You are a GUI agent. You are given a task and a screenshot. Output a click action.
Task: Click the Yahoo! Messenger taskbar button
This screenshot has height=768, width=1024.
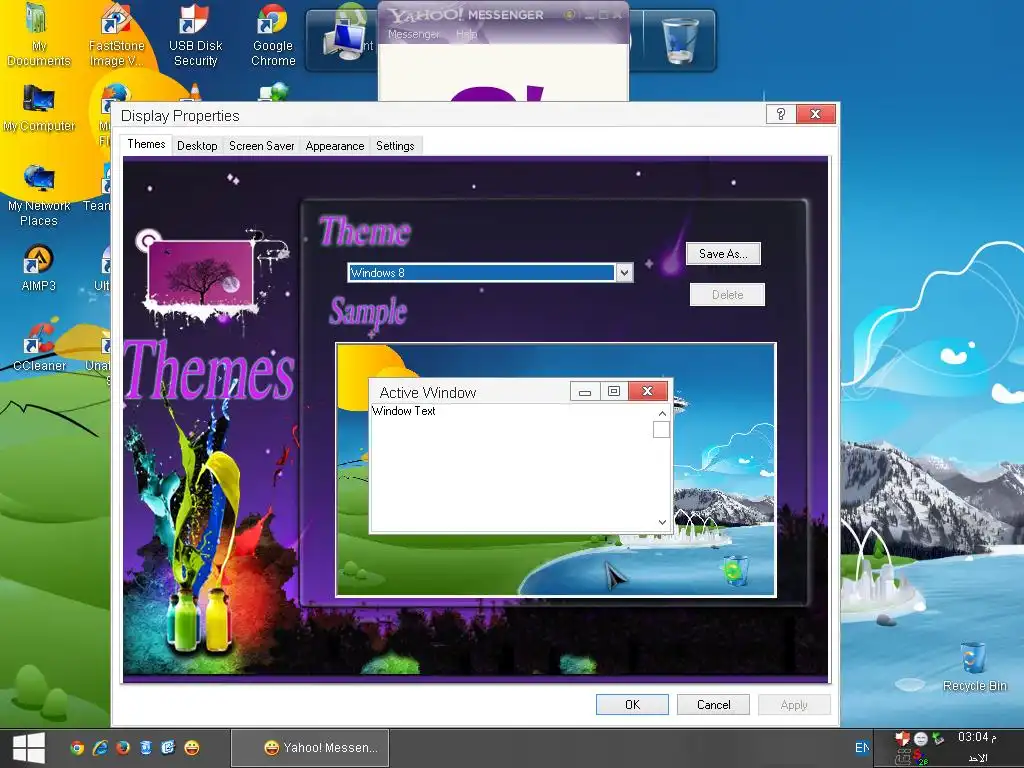tap(310, 748)
